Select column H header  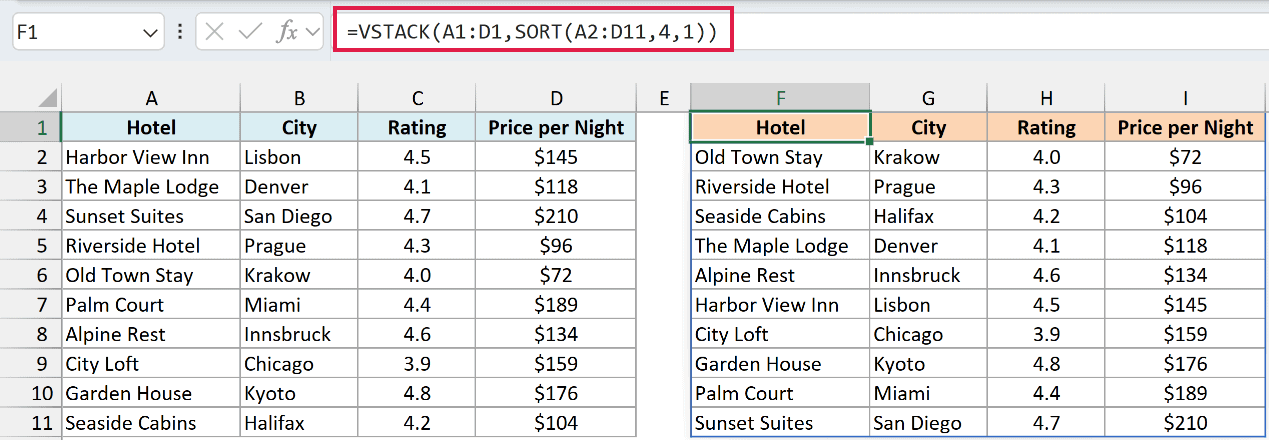pyautogui.click(x=1046, y=98)
